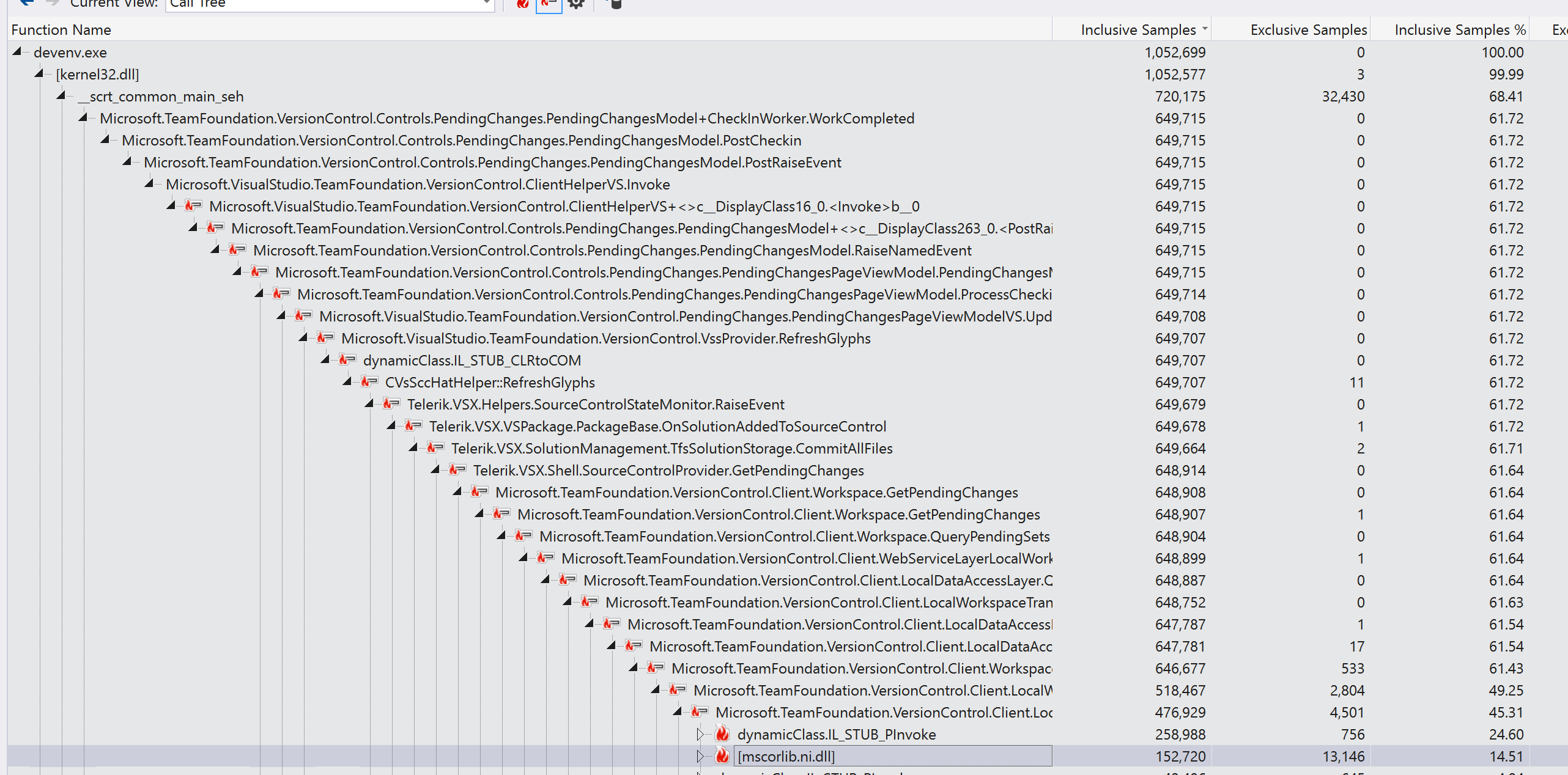Sort by Inclusive Samples column header

(x=1137, y=30)
